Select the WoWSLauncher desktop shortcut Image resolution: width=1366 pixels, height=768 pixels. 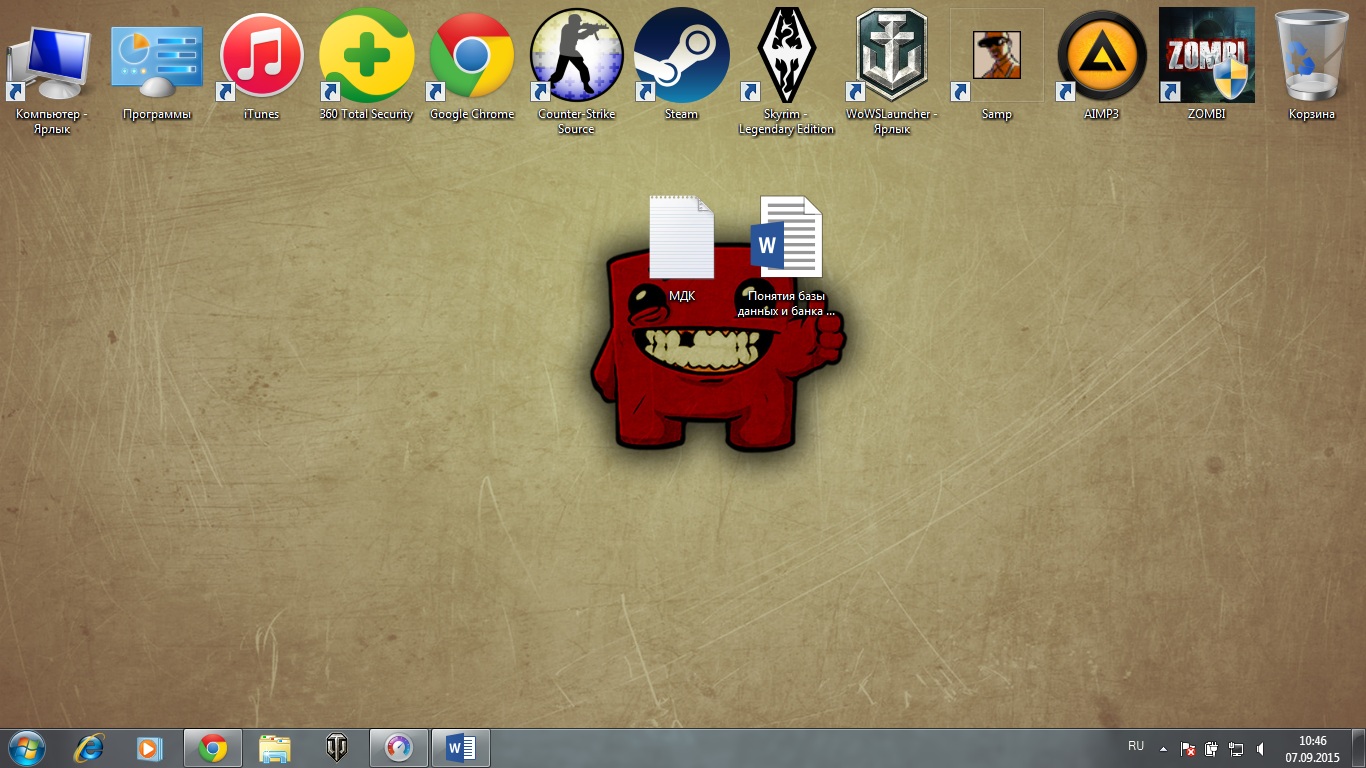tap(892, 72)
